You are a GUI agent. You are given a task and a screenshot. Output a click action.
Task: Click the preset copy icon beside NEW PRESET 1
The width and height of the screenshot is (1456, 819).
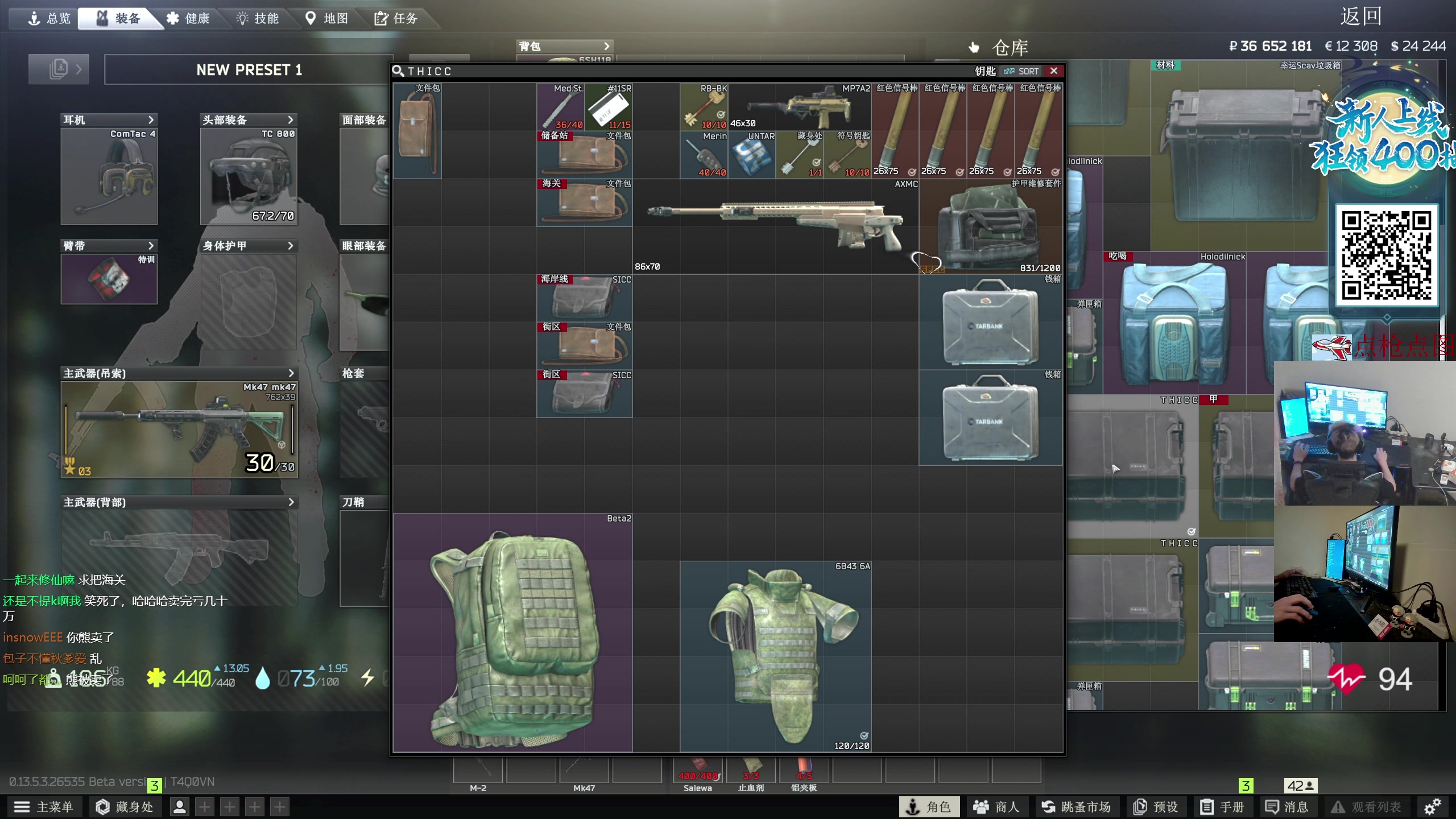point(59,69)
